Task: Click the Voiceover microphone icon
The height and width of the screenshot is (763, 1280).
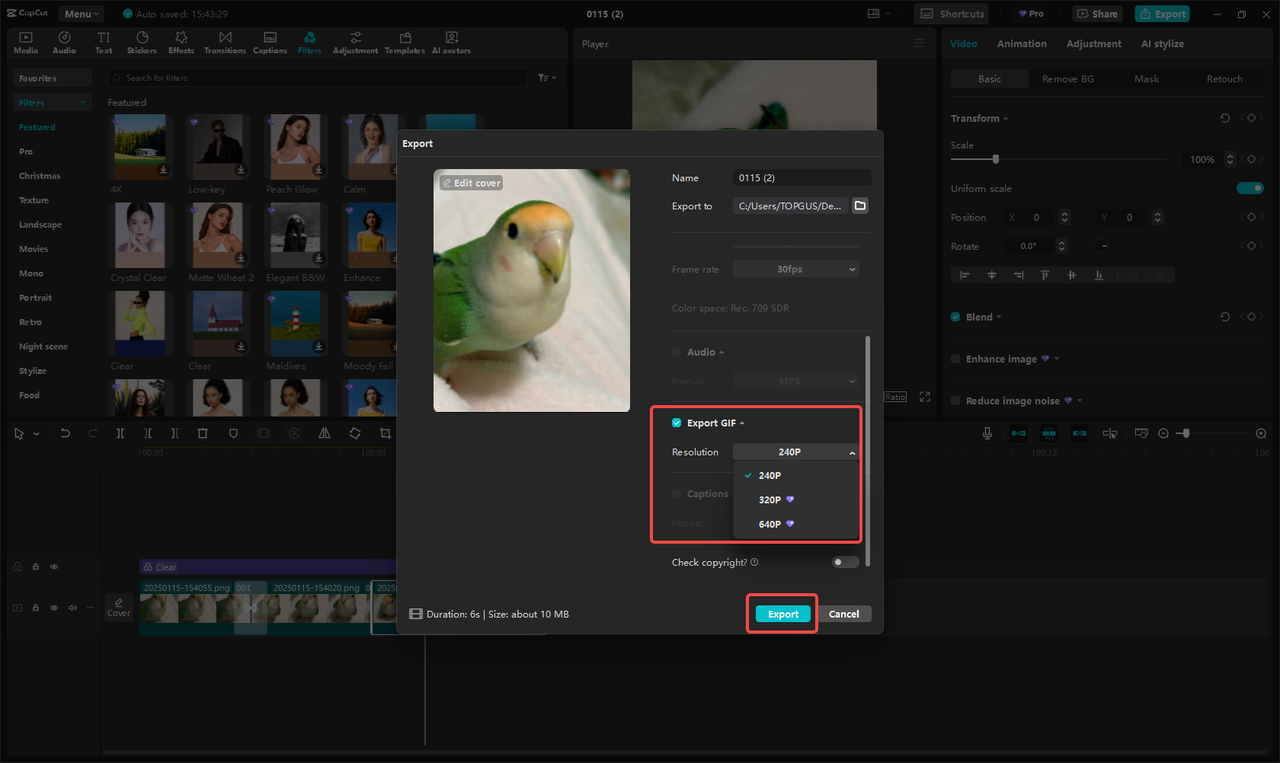Action: coord(987,433)
